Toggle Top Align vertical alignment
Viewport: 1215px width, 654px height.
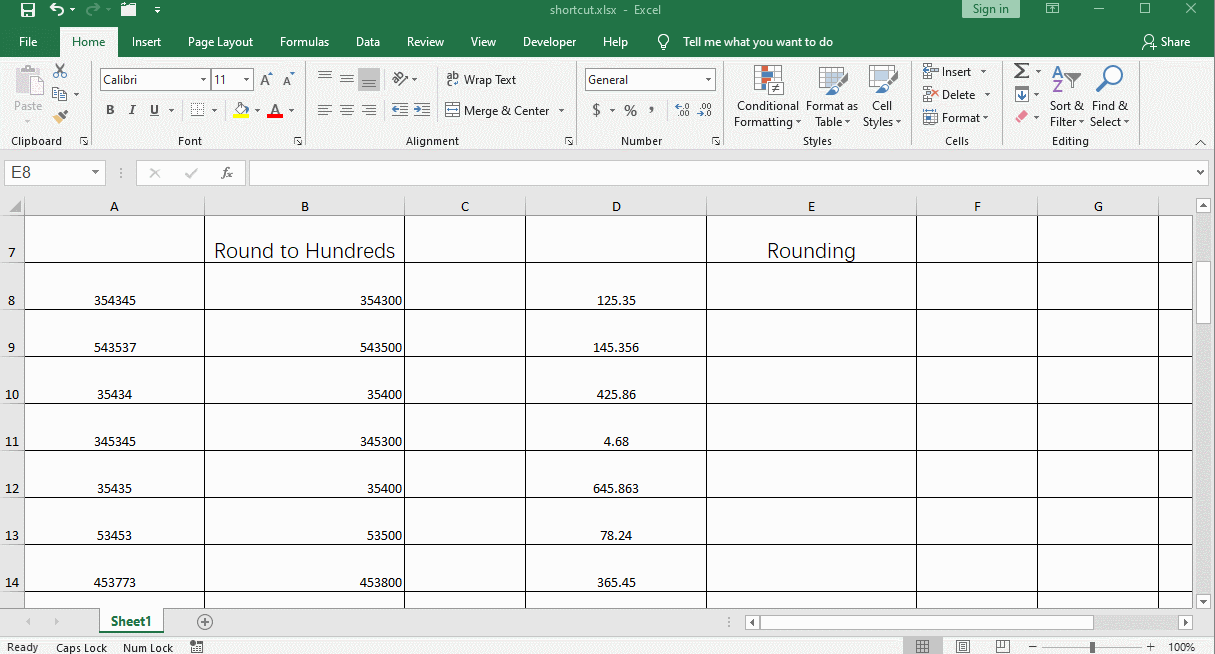[x=325, y=78]
